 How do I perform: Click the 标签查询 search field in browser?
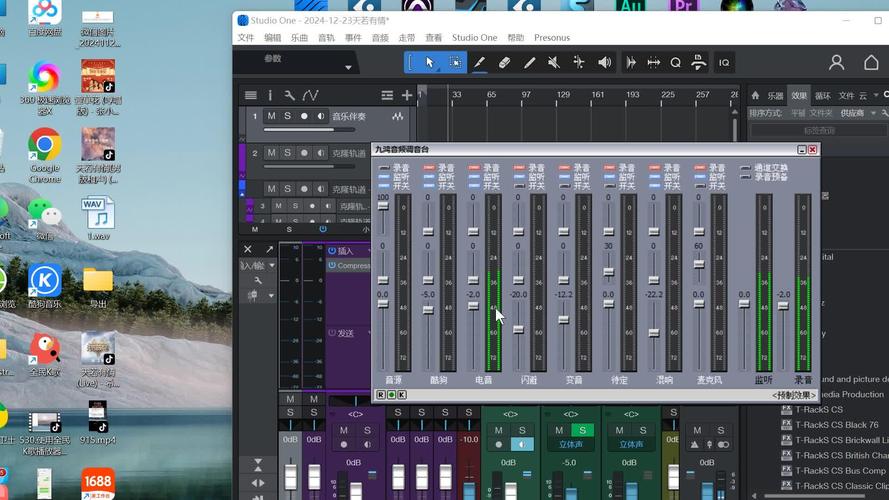pyautogui.click(x=819, y=130)
